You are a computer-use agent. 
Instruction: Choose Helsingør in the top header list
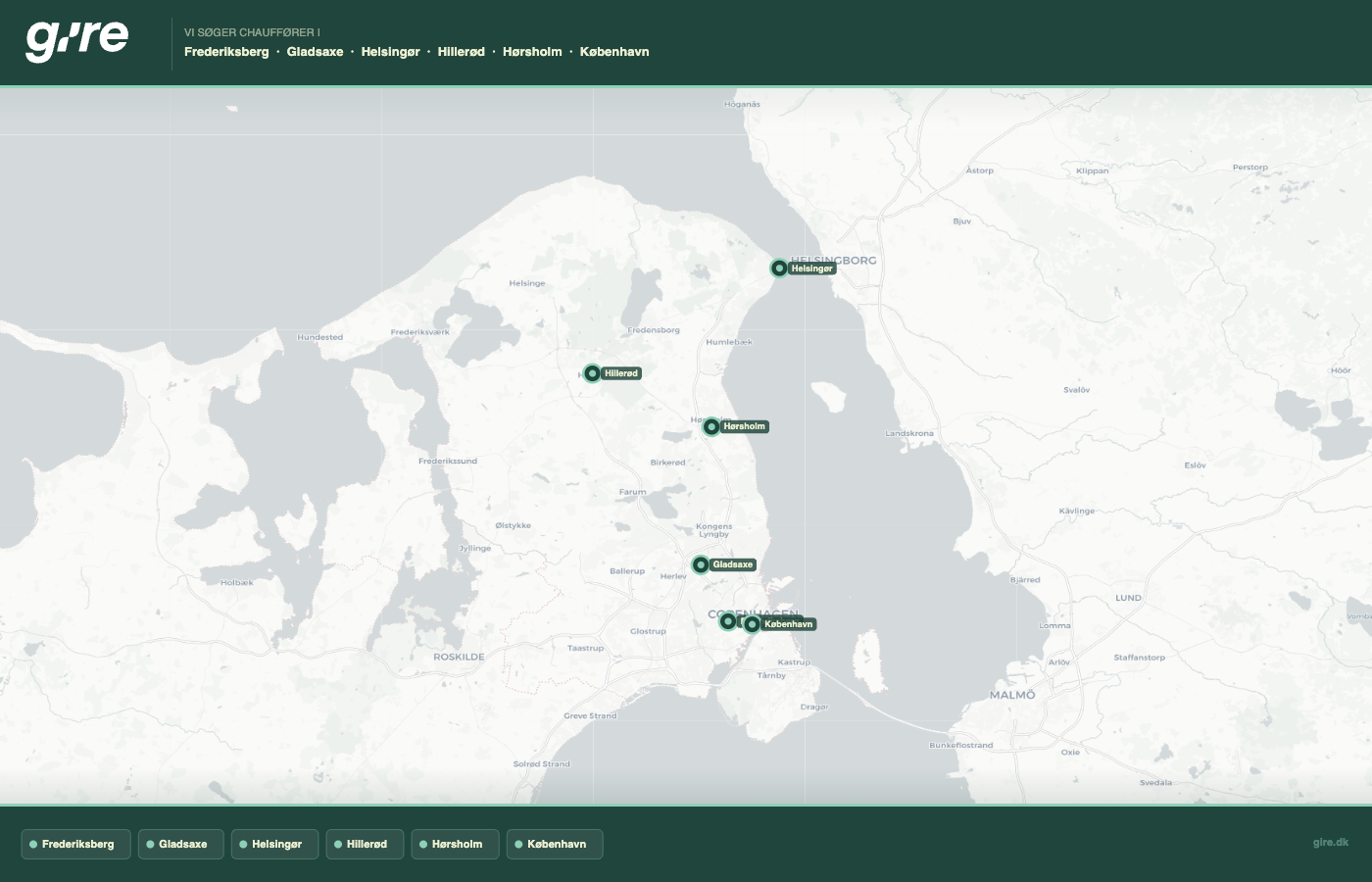click(x=390, y=52)
